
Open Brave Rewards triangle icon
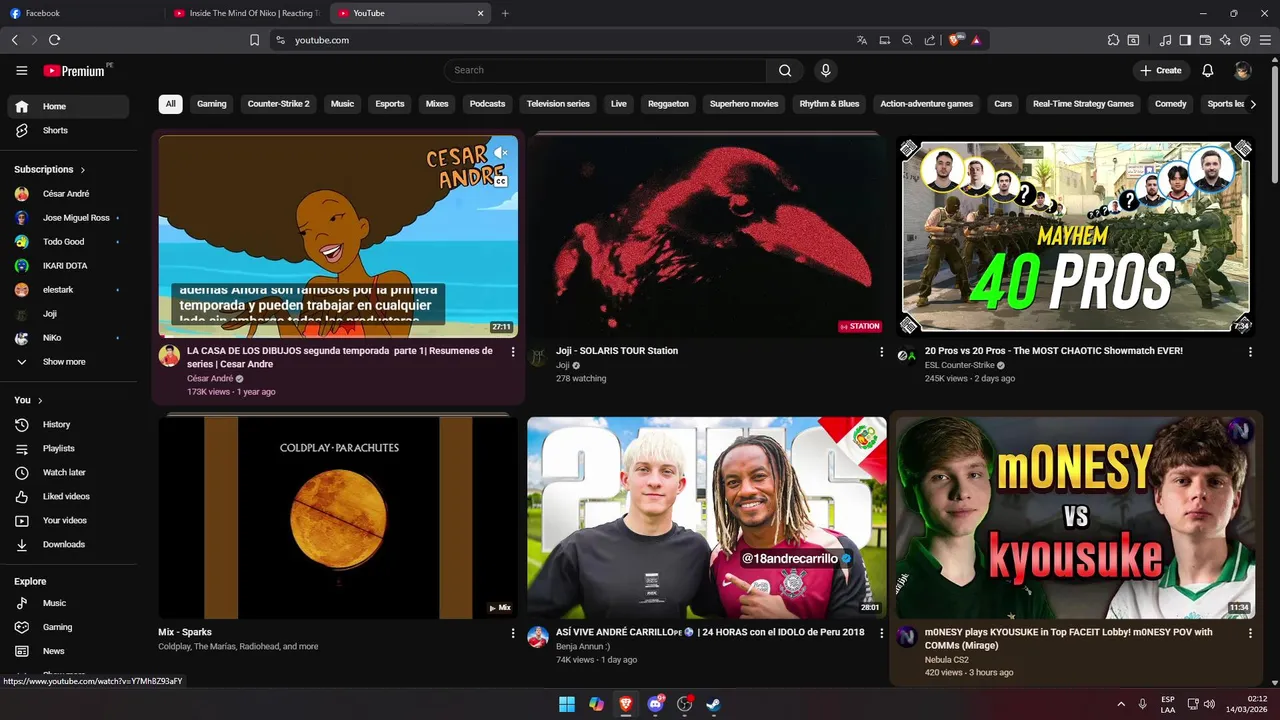976,40
